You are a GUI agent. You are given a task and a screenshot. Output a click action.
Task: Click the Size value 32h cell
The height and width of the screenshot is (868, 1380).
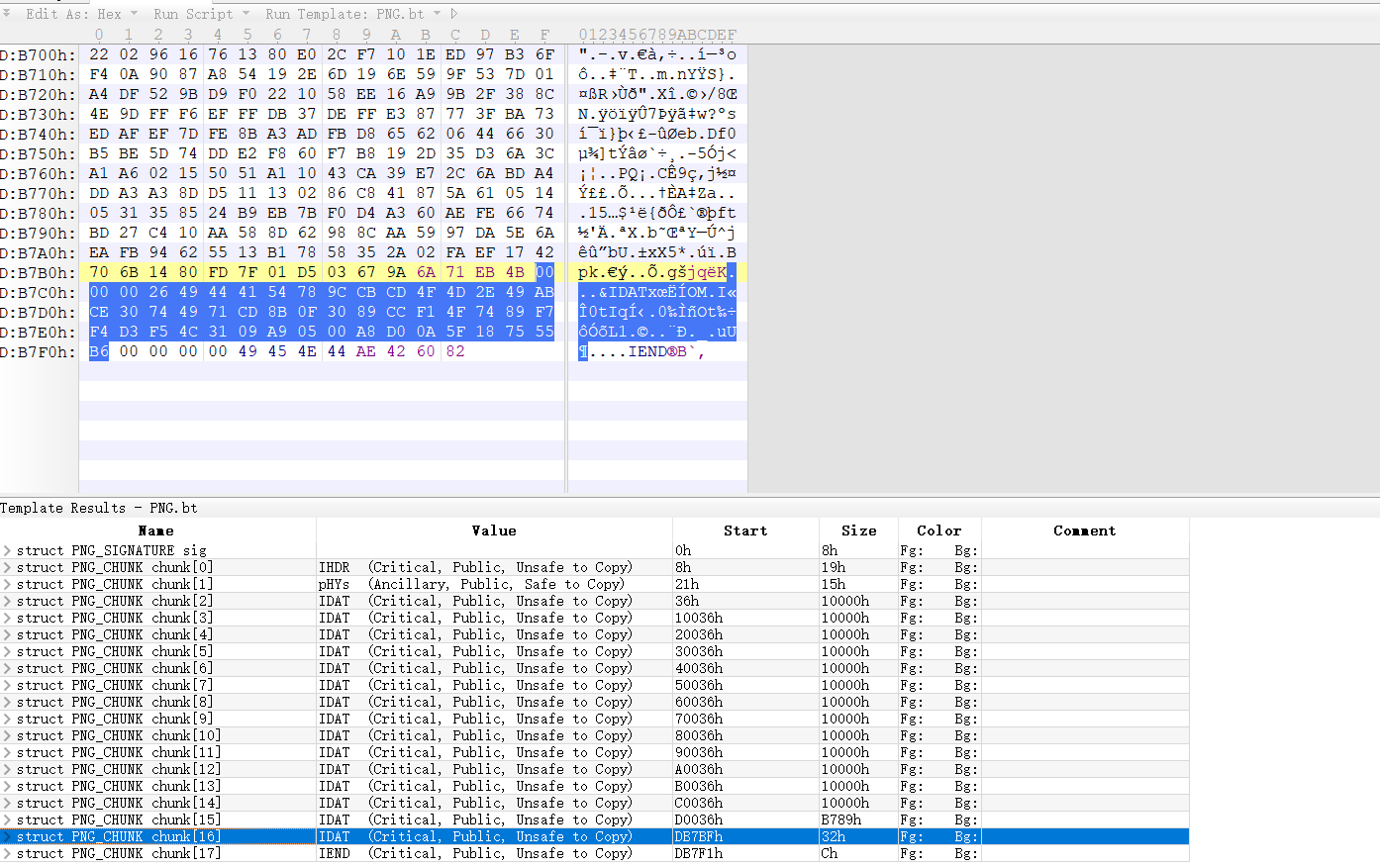click(858, 837)
